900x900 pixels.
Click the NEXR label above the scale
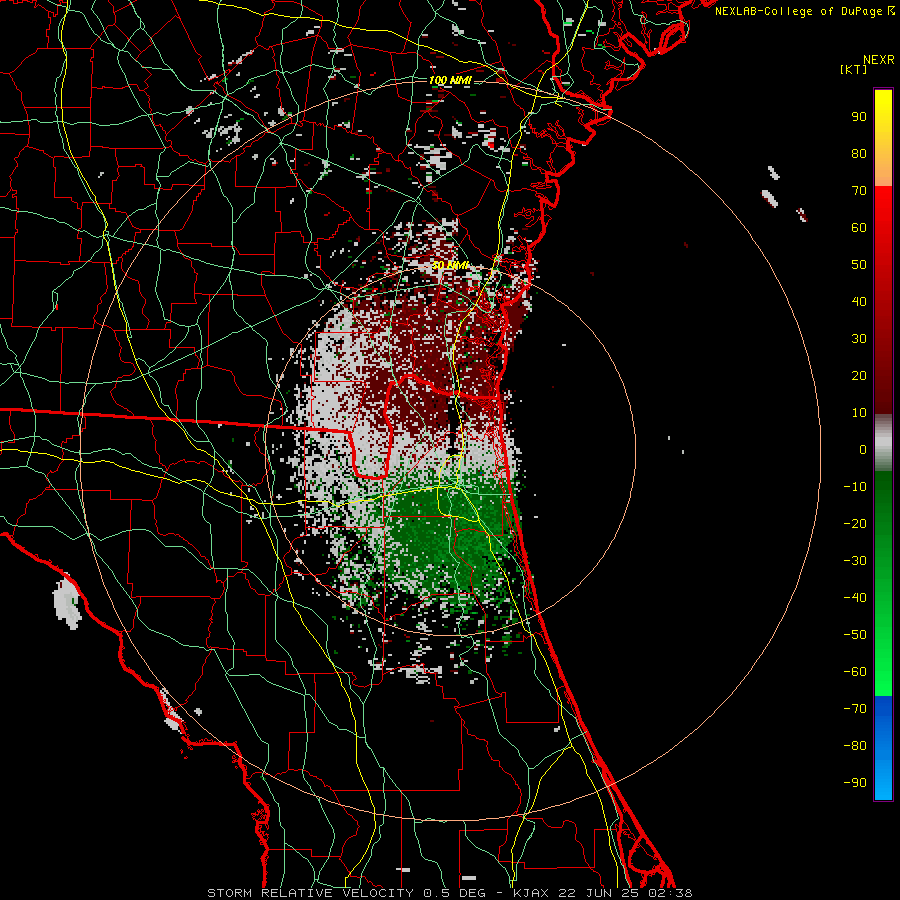pos(879,60)
